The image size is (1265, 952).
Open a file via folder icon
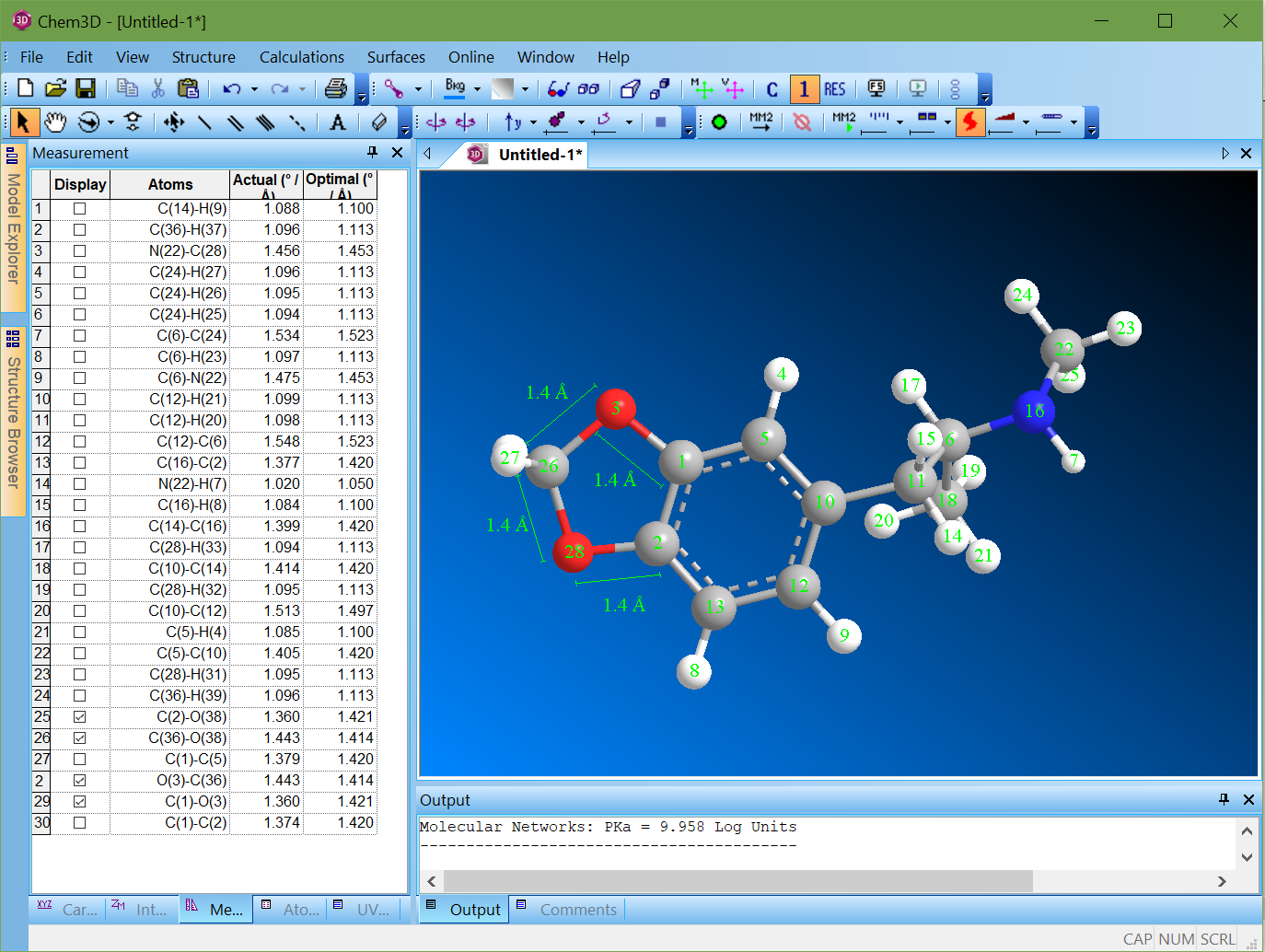point(55,88)
